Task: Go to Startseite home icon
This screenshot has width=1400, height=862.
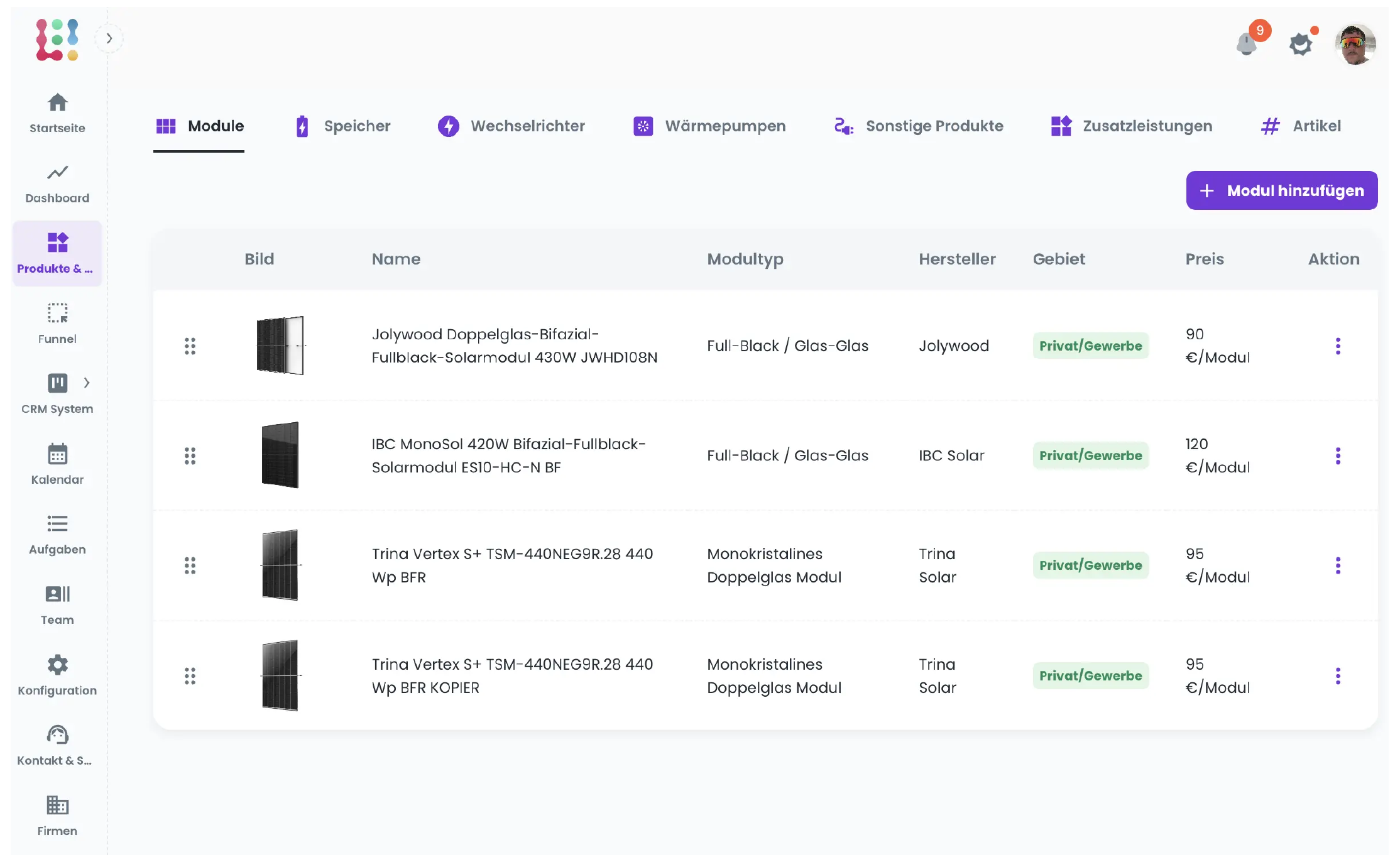Action: click(x=57, y=103)
